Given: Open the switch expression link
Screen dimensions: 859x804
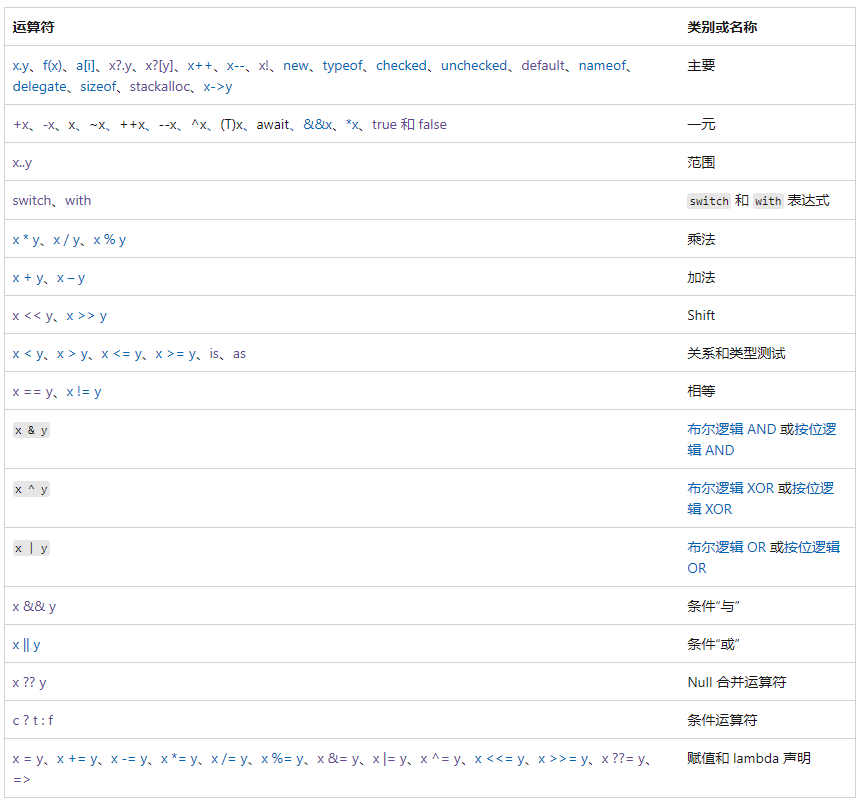Looking at the screenshot, I should coord(32,200).
